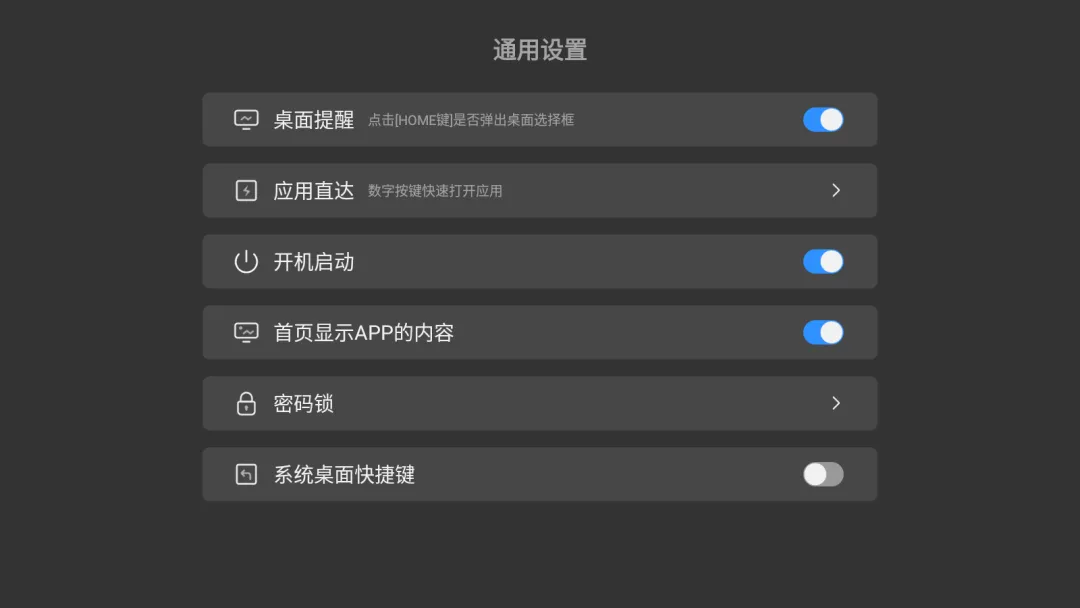
Task: Select the 密码锁 menu entry text
Action: tap(304, 404)
